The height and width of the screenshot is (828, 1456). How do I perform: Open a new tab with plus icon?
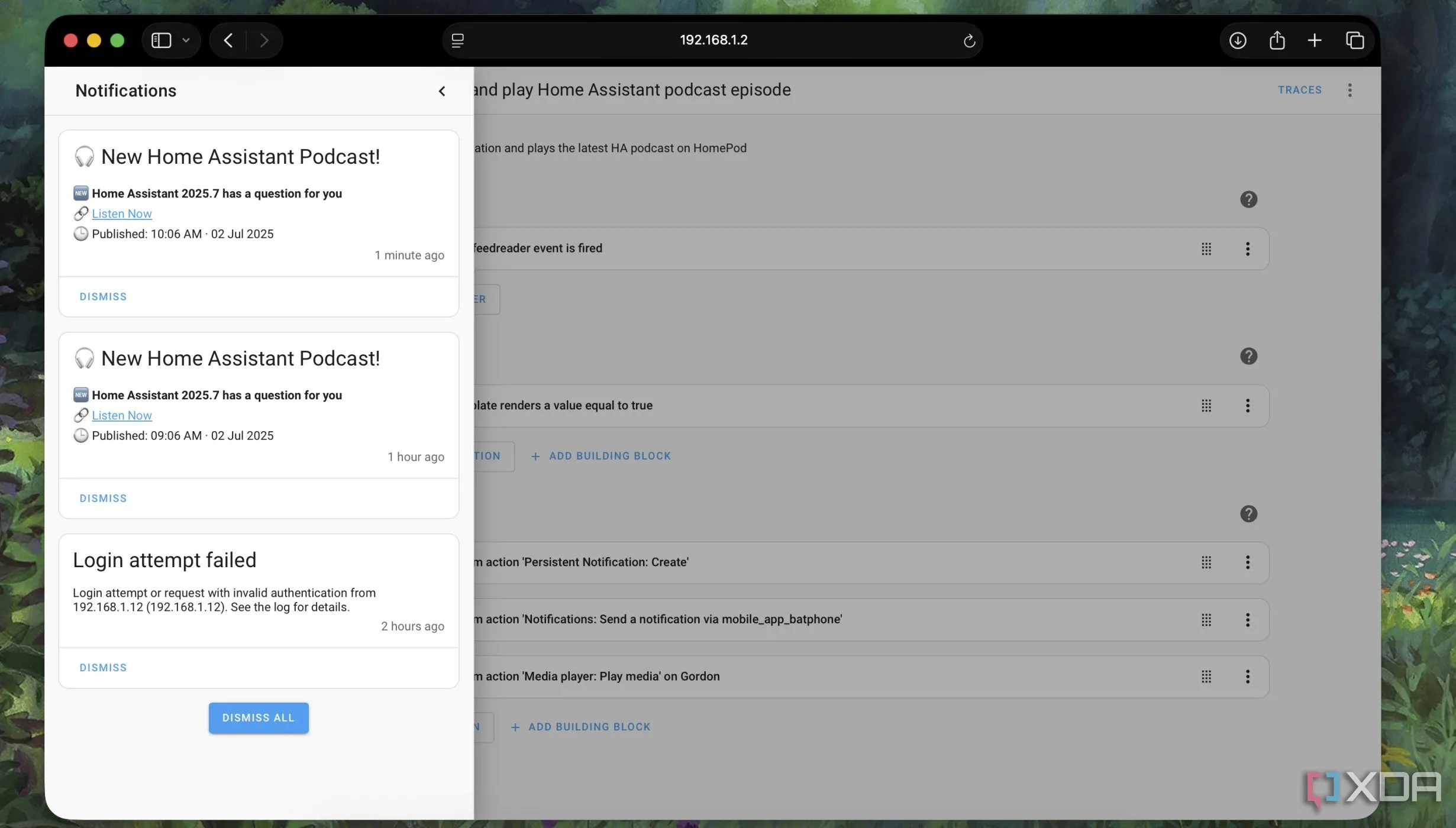pos(1314,40)
